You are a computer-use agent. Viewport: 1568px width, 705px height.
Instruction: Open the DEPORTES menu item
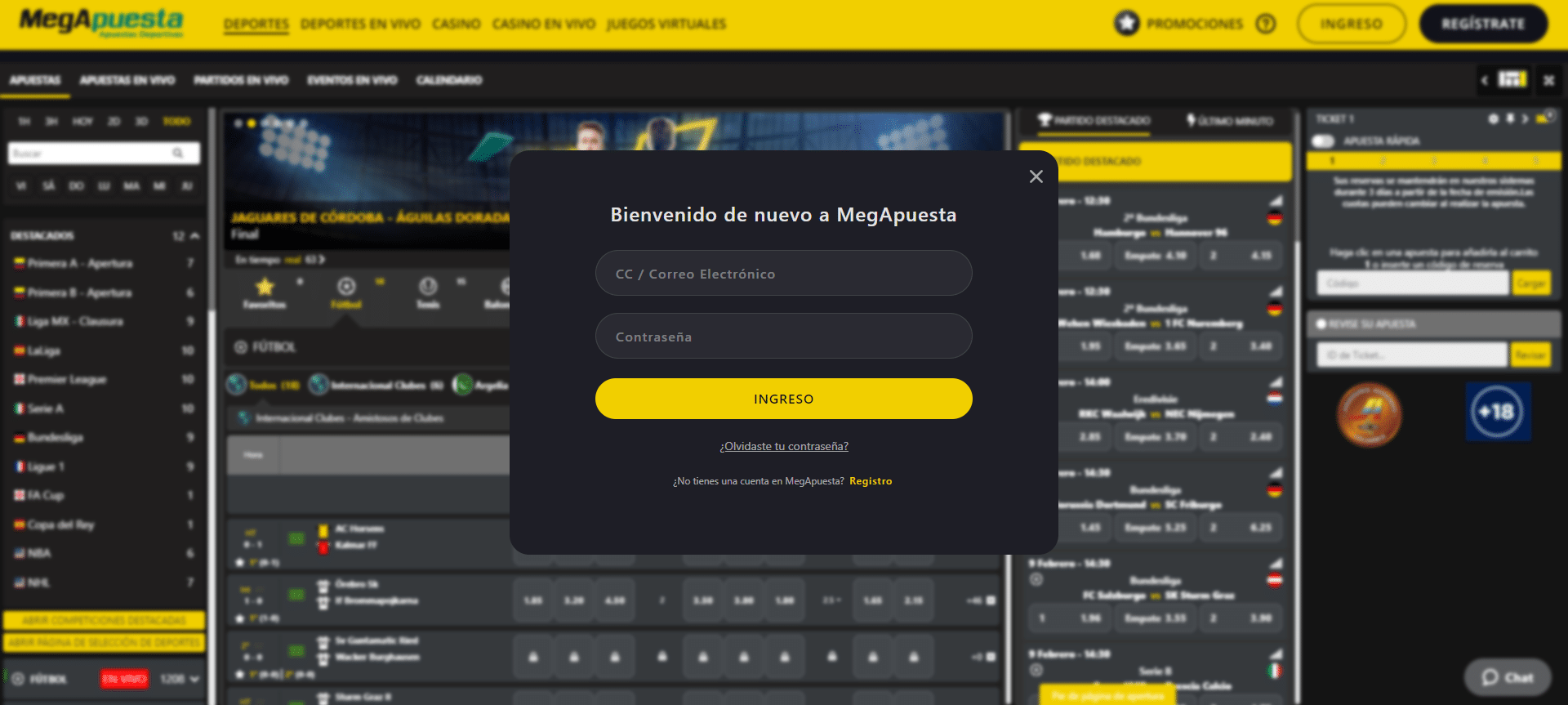tap(256, 25)
